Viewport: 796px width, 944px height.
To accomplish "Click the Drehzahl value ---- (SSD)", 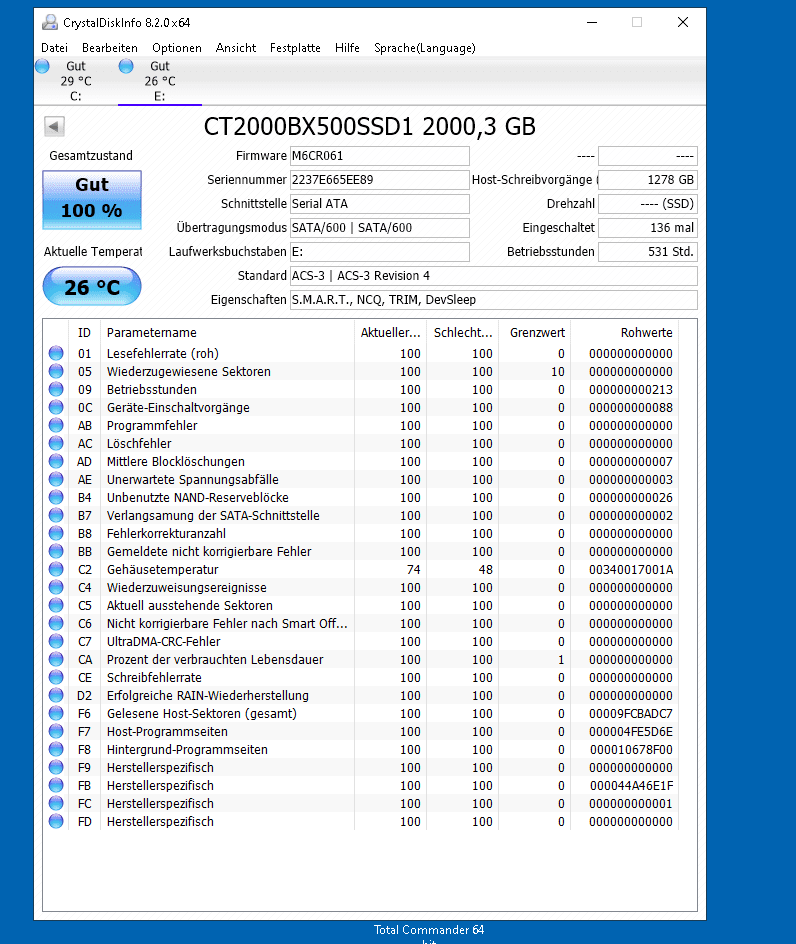I will 648,204.
